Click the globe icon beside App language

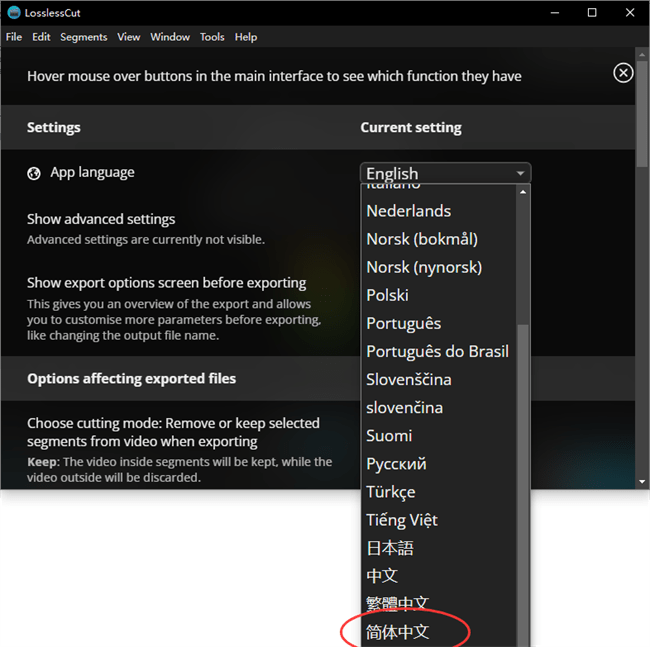point(34,173)
